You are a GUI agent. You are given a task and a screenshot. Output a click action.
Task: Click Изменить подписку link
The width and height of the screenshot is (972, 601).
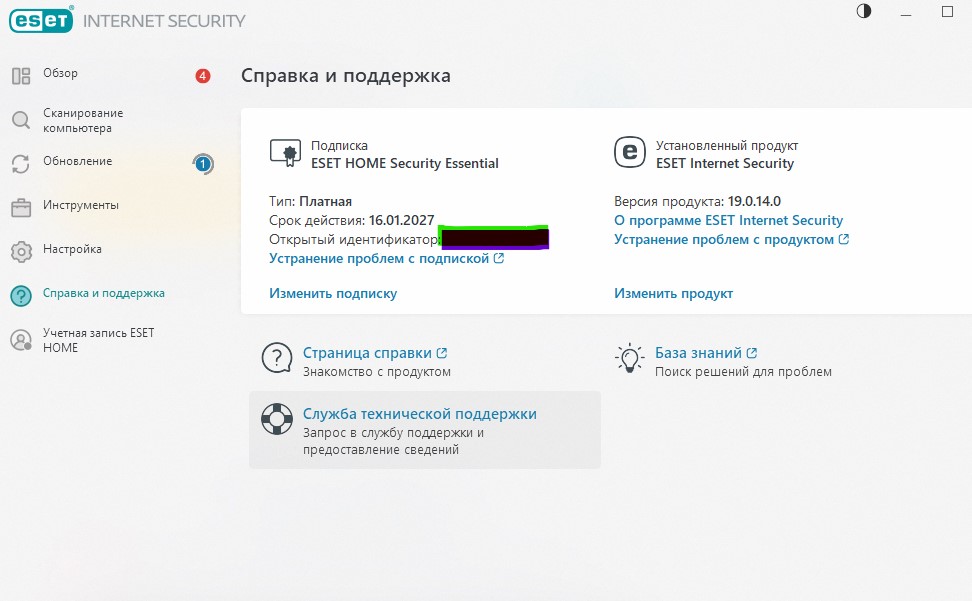333,294
